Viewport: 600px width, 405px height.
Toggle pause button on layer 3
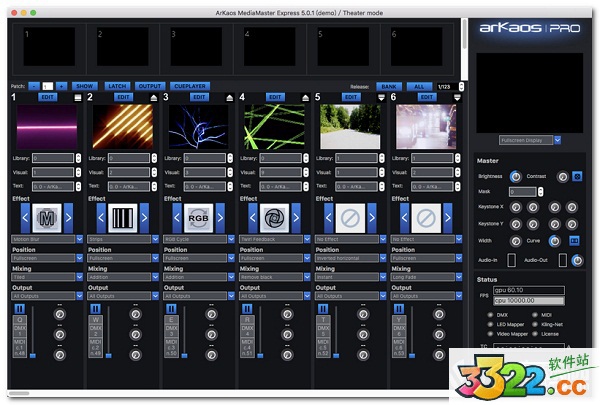[x=171, y=309]
